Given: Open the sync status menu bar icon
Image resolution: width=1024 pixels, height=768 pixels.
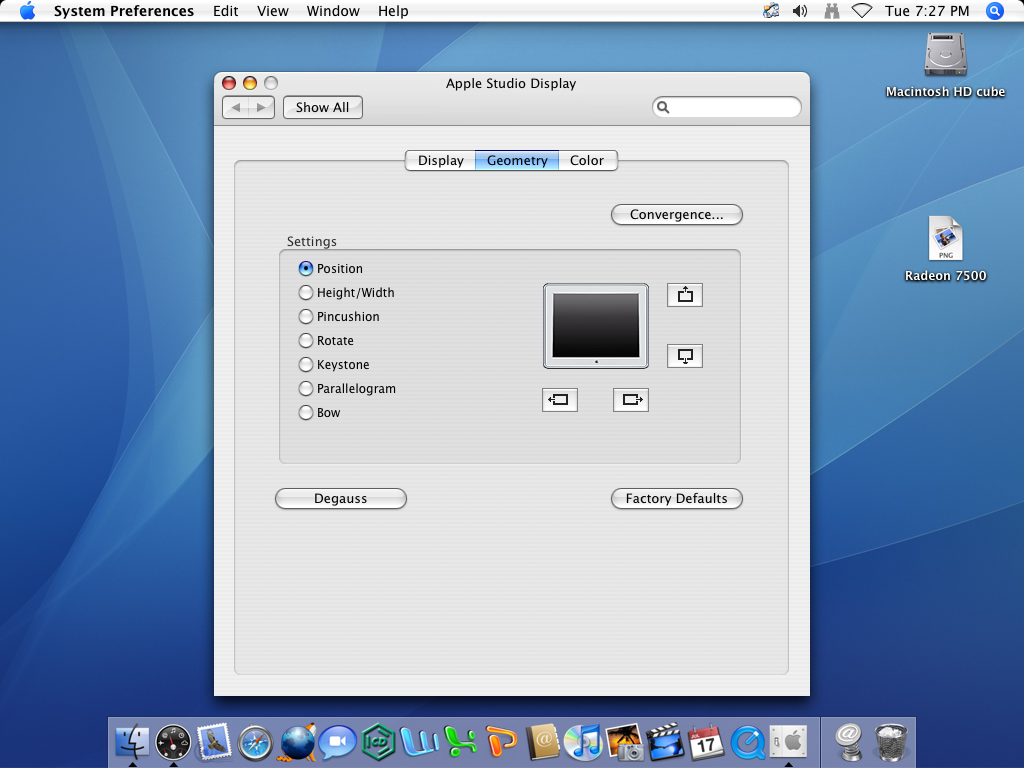Looking at the screenshot, I should tap(771, 11).
